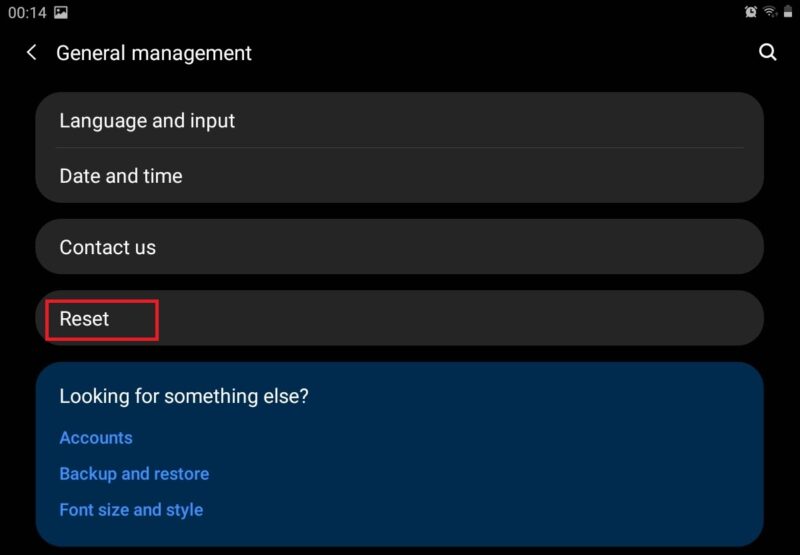The width and height of the screenshot is (800, 555).
Task: Click the 'Looking for something else?' heading
Action: coord(184,396)
